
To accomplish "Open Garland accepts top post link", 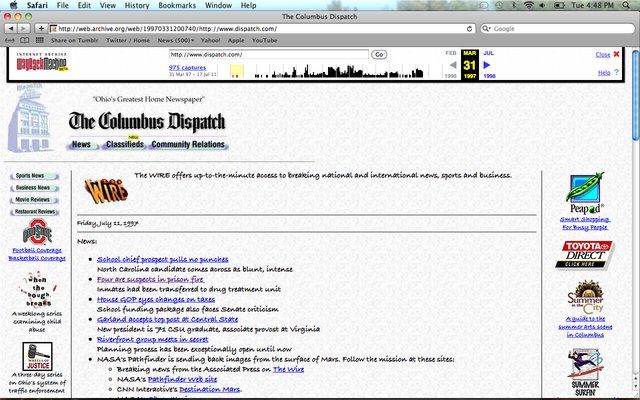I will pos(167,319).
